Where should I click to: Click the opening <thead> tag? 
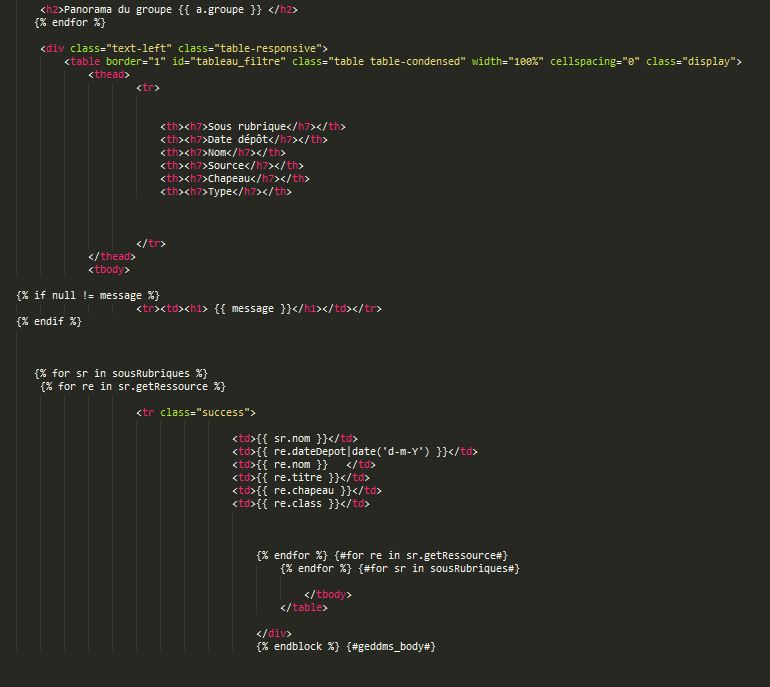click(109, 75)
